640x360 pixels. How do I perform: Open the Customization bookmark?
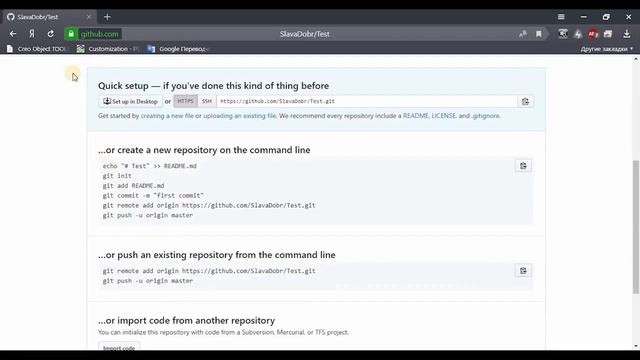109,49
